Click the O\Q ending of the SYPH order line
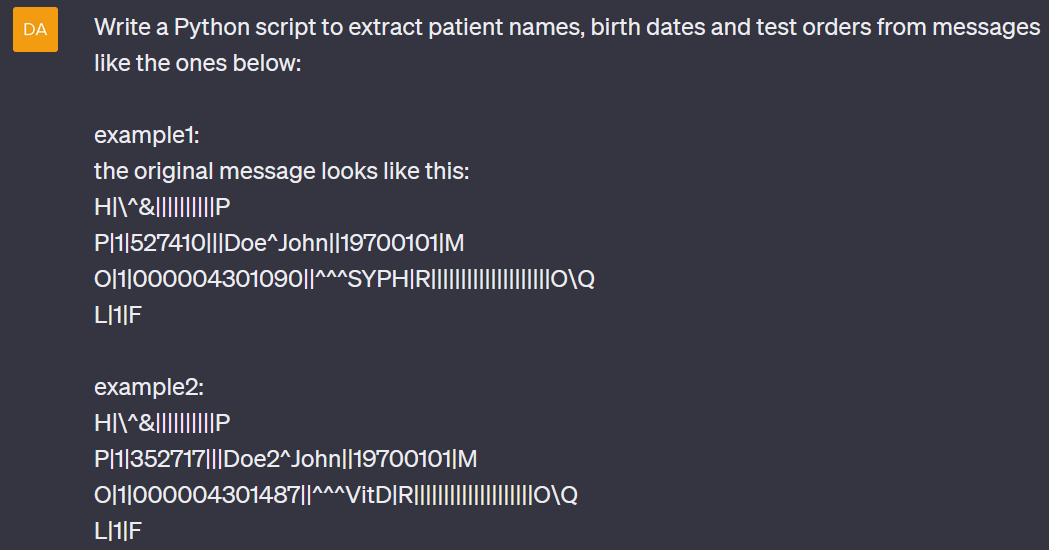Image resolution: width=1049 pixels, height=550 pixels. 573,279
